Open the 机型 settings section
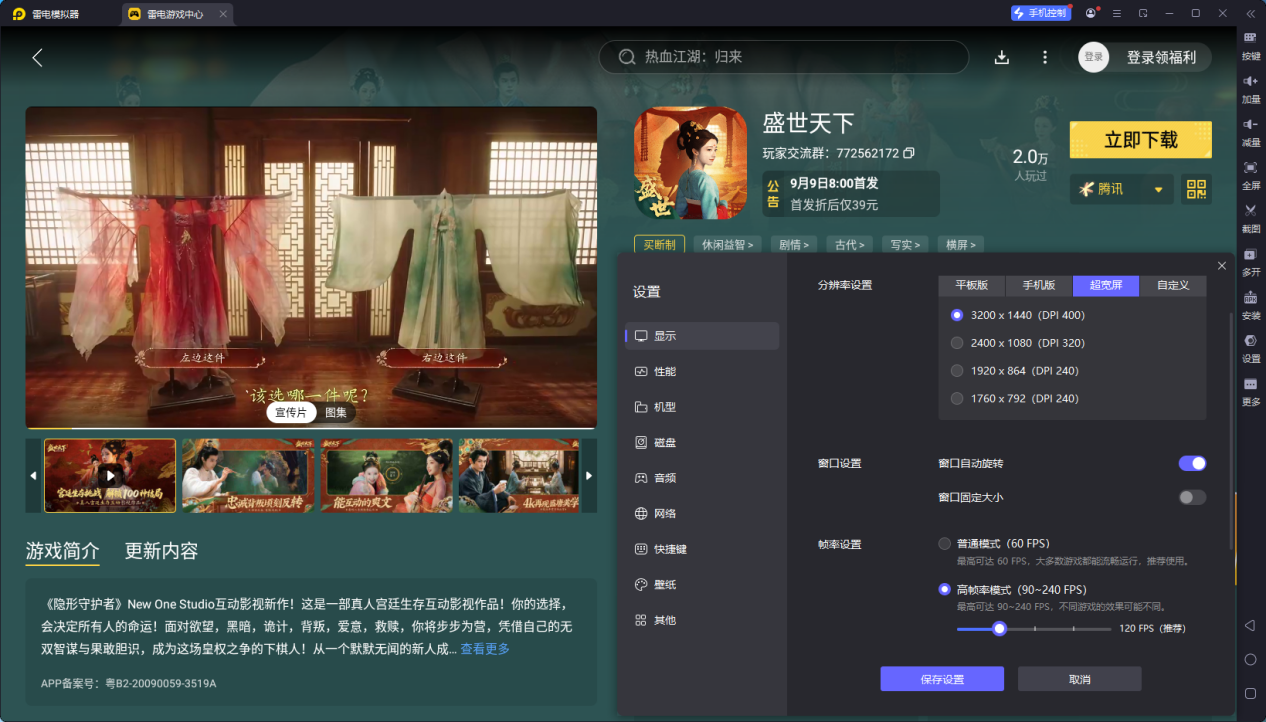1266x722 pixels. [x=702, y=407]
